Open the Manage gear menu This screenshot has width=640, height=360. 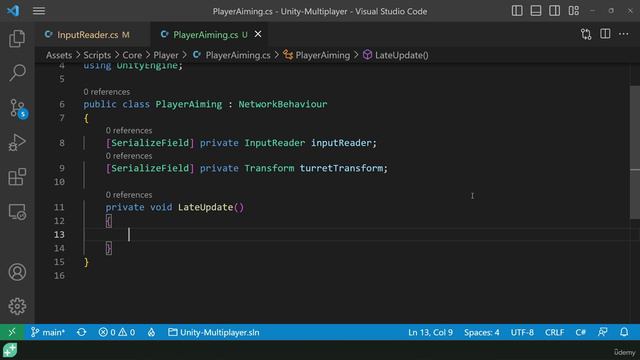17,306
